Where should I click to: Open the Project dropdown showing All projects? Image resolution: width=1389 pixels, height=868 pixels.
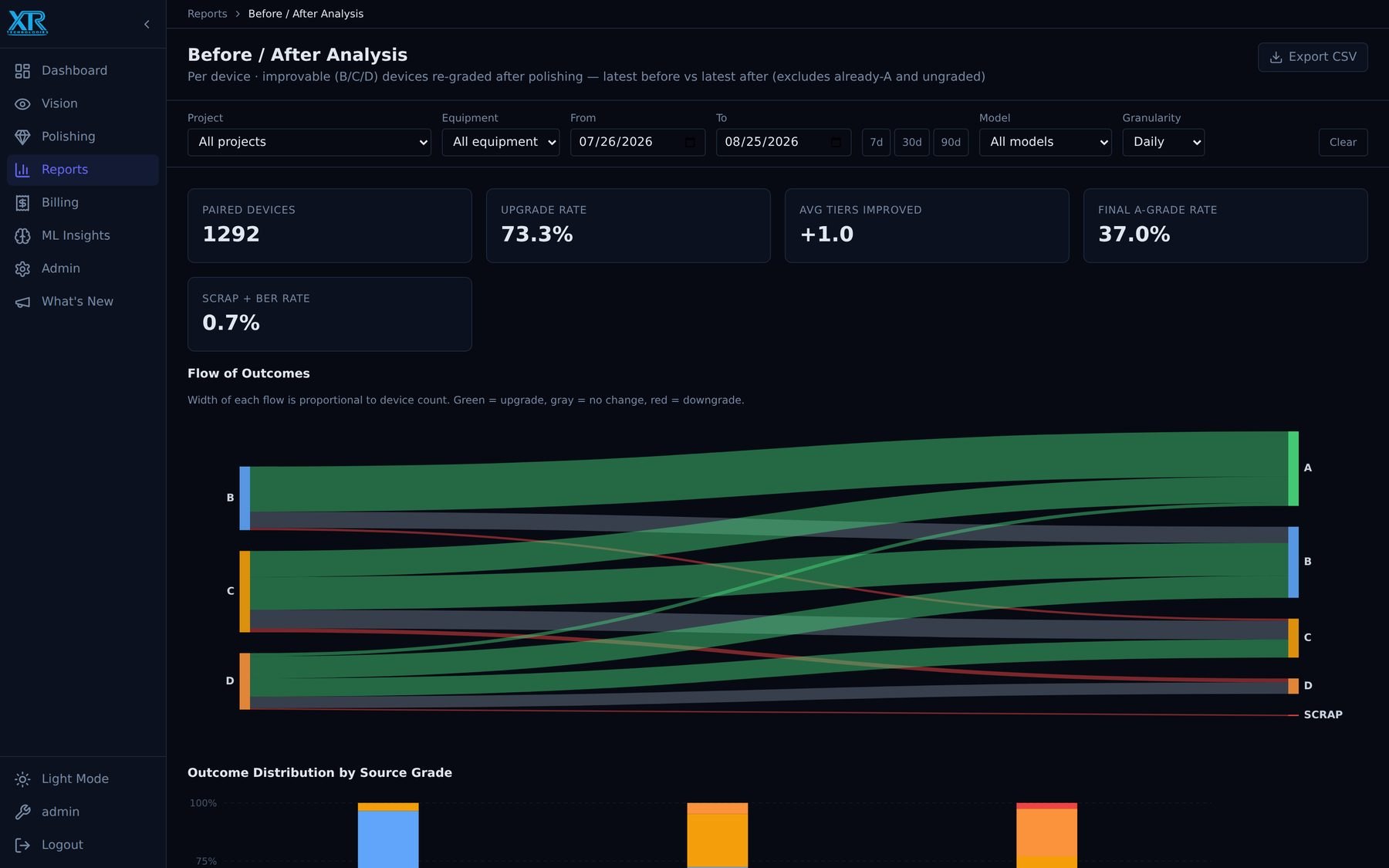click(x=309, y=142)
